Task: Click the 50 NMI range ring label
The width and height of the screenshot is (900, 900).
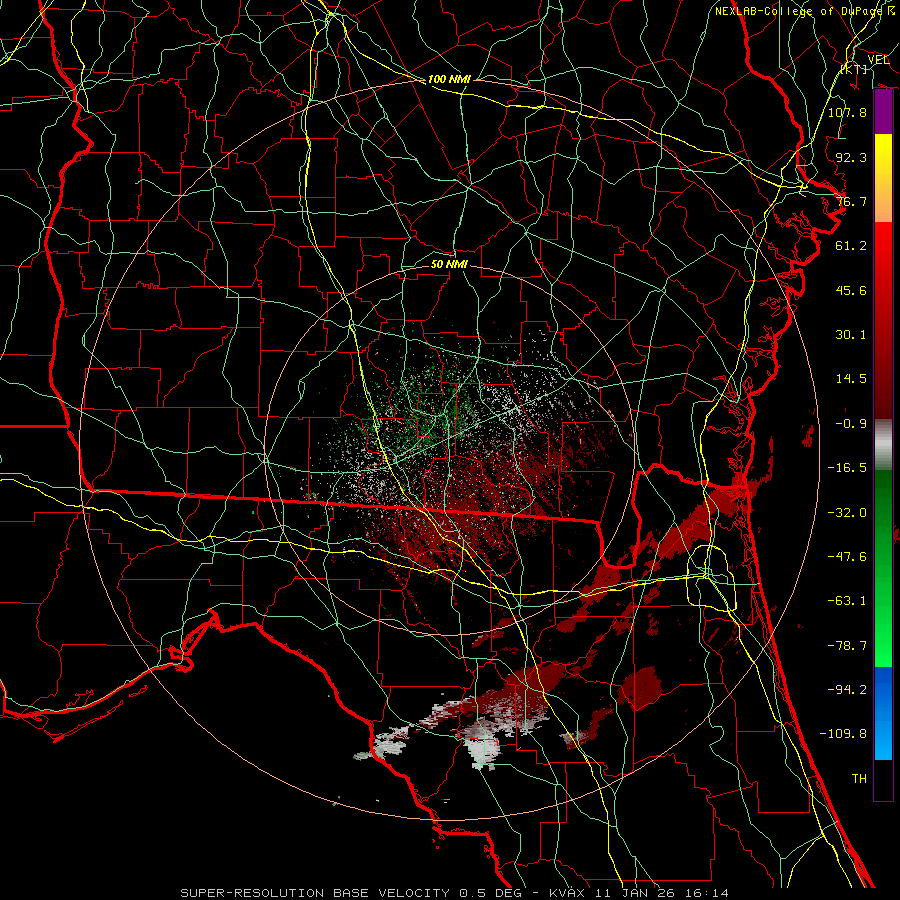Action: pyautogui.click(x=449, y=264)
